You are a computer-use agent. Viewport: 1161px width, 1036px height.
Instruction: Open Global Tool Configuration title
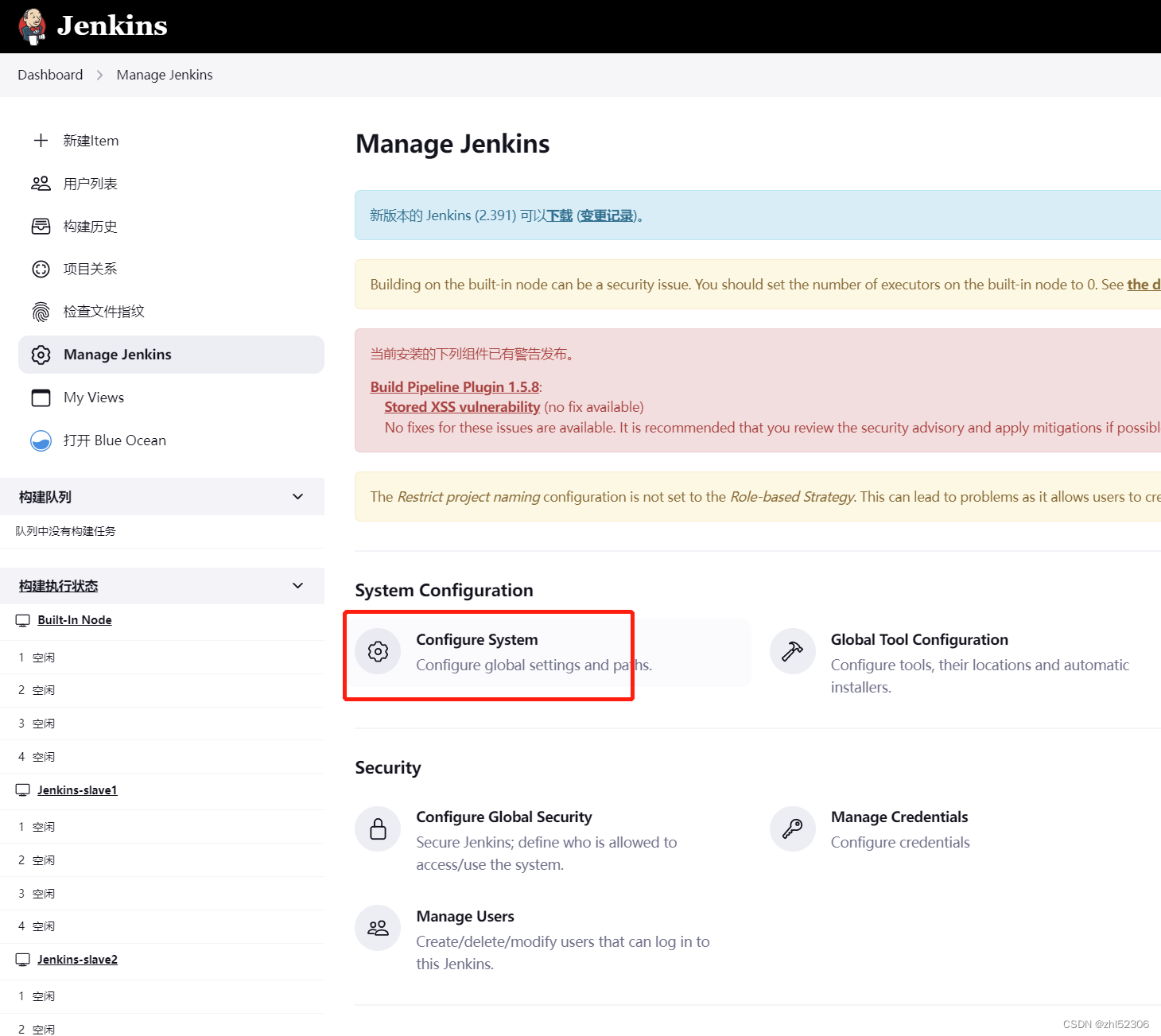tap(919, 640)
